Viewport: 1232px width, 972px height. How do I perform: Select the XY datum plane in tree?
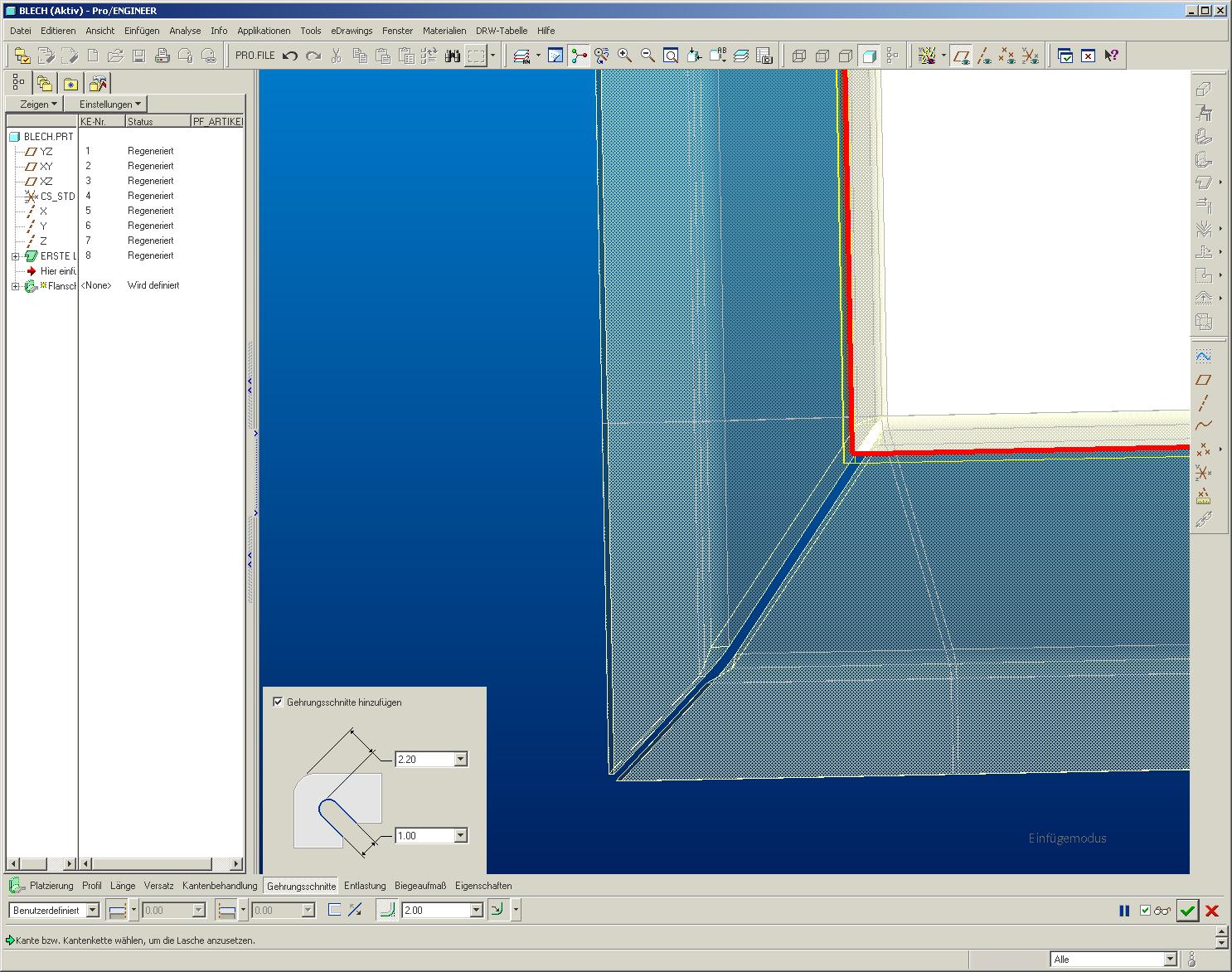pyautogui.click(x=39, y=167)
